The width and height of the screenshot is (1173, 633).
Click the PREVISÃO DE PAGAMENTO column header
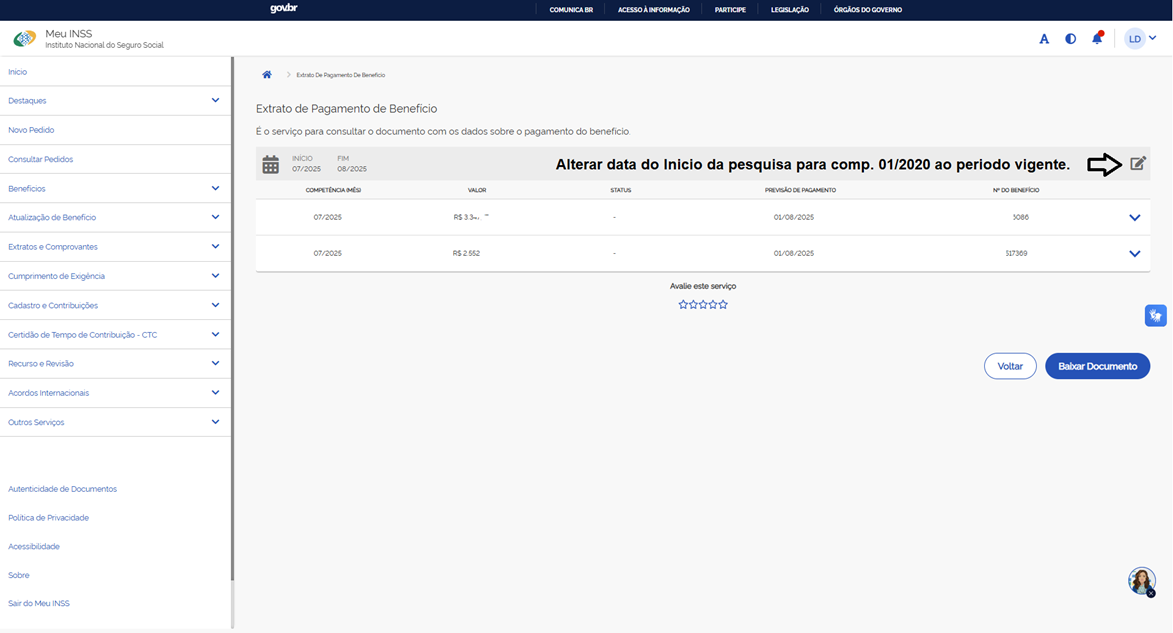800,190
